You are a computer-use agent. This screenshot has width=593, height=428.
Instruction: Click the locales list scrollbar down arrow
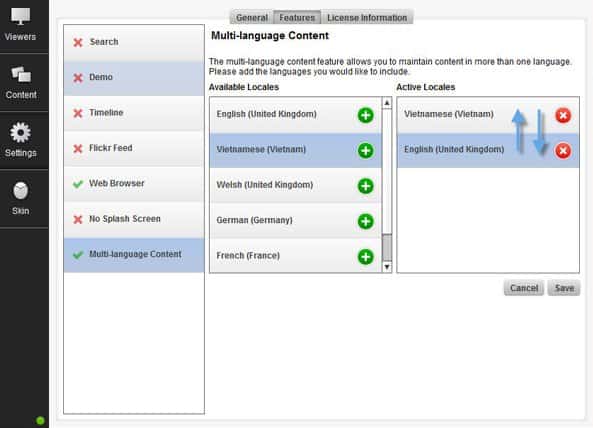(x=387, y=267)
